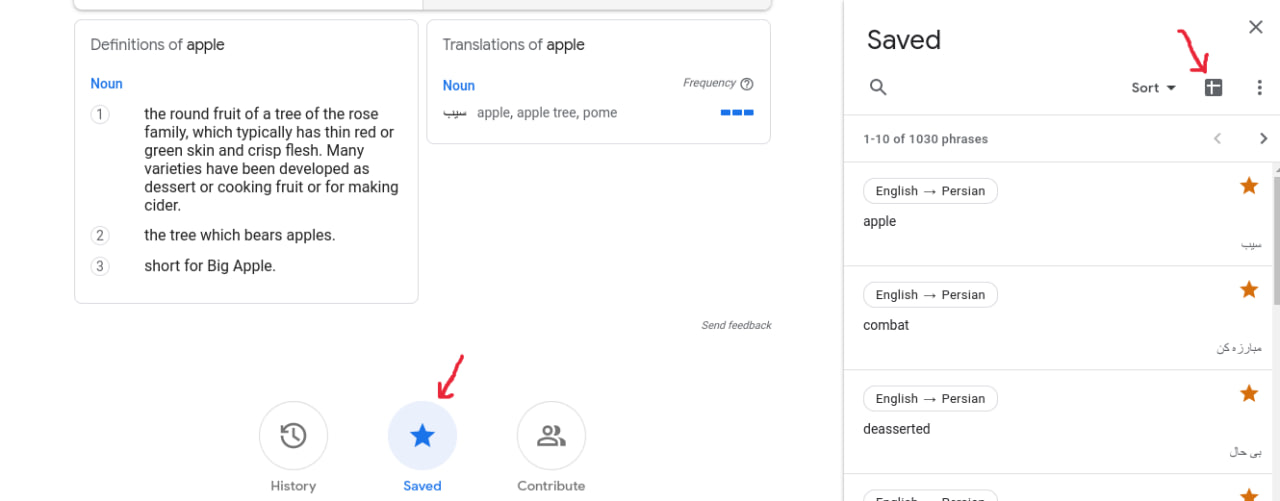Click 'Translations of apple' heading
Screen dimensions: 1280x501
click(514, 45)
